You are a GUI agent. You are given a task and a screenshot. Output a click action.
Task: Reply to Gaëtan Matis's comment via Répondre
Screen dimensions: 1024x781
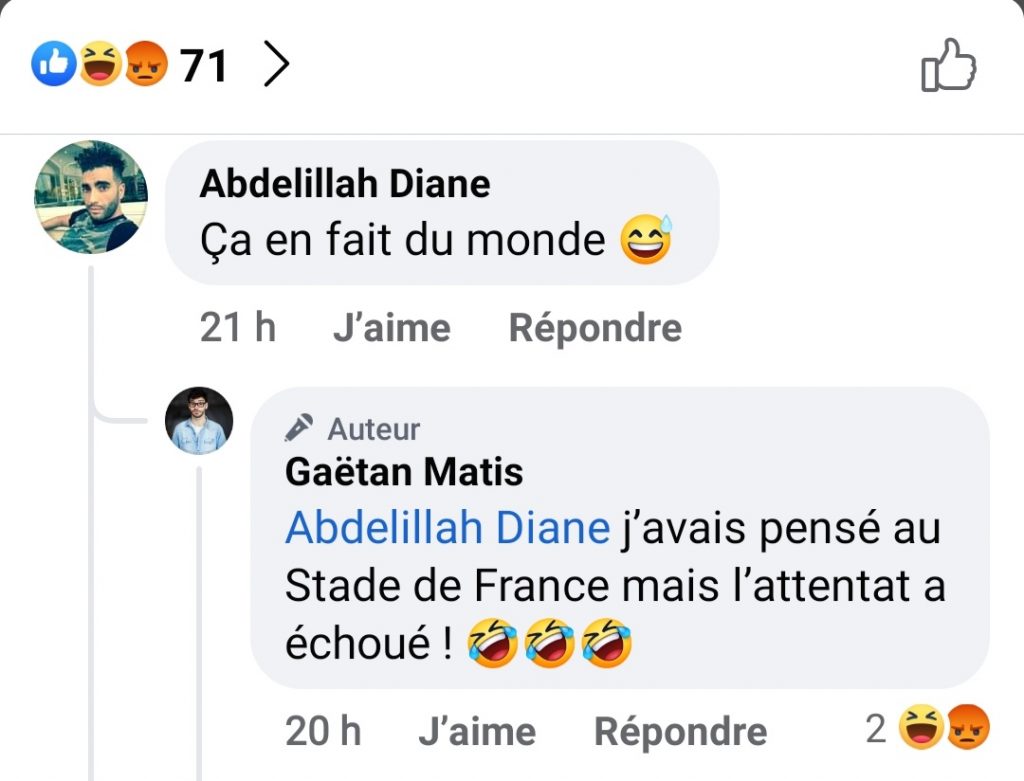[x=680, y=732]
